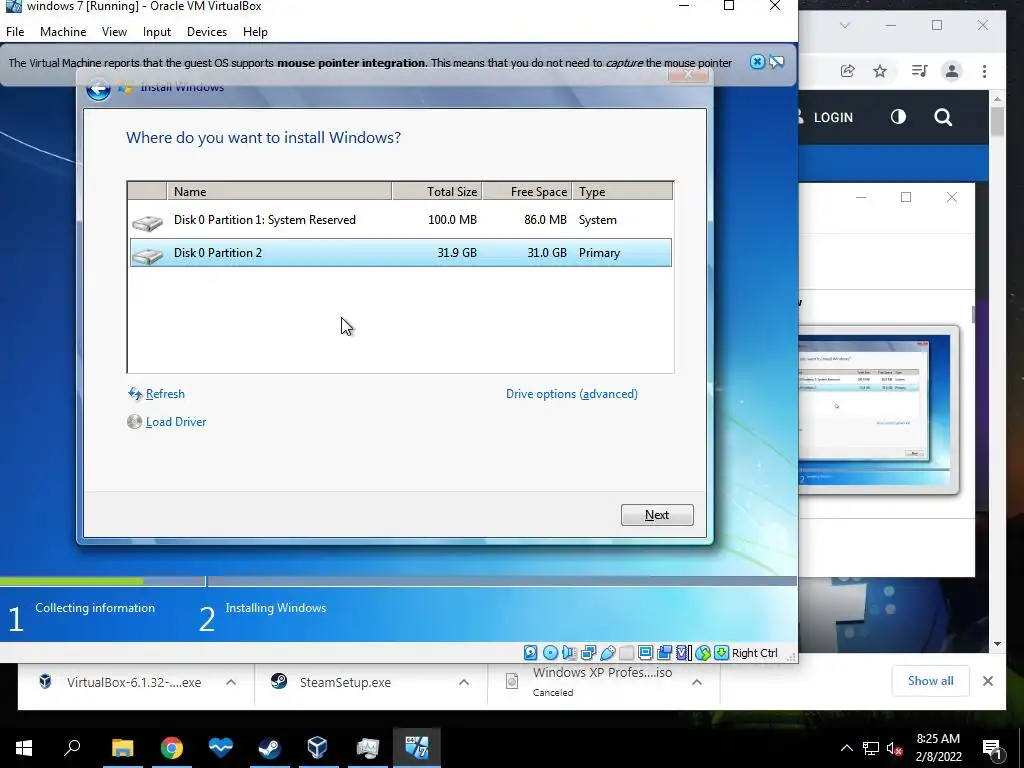
Task: Open VirtualBox Manager from the taskbar
Action: tap(317, 748)
